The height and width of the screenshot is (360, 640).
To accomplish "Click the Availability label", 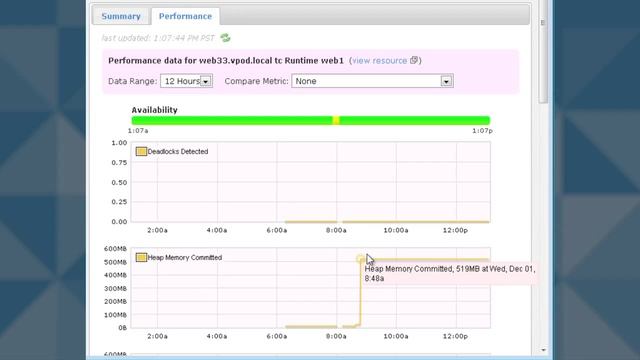I will (x=154, y=110).
